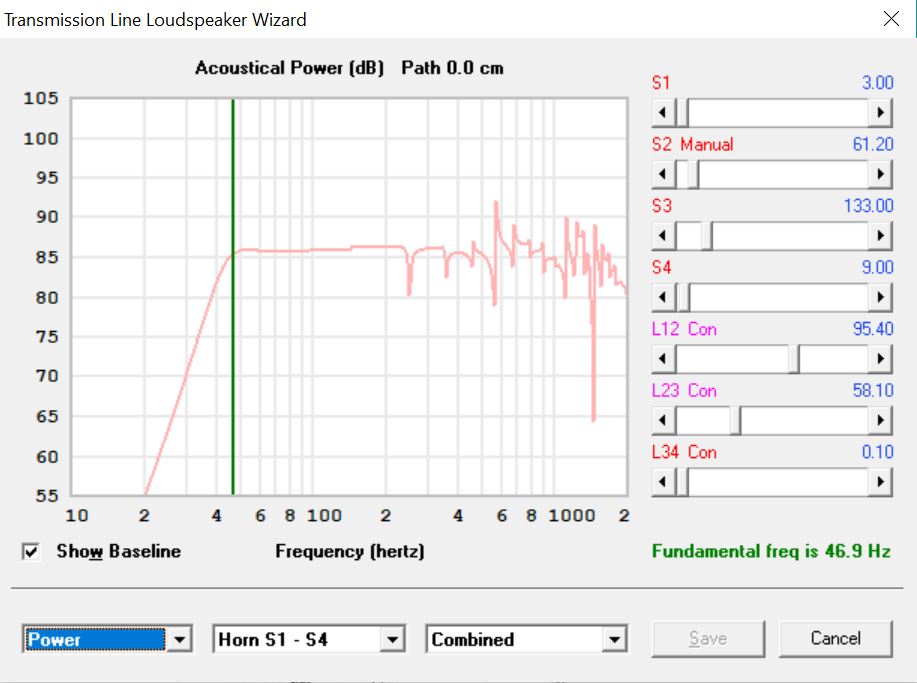Click the S4 value 9.00
Screen dimensions: 917x683
[x=877, y=267]
